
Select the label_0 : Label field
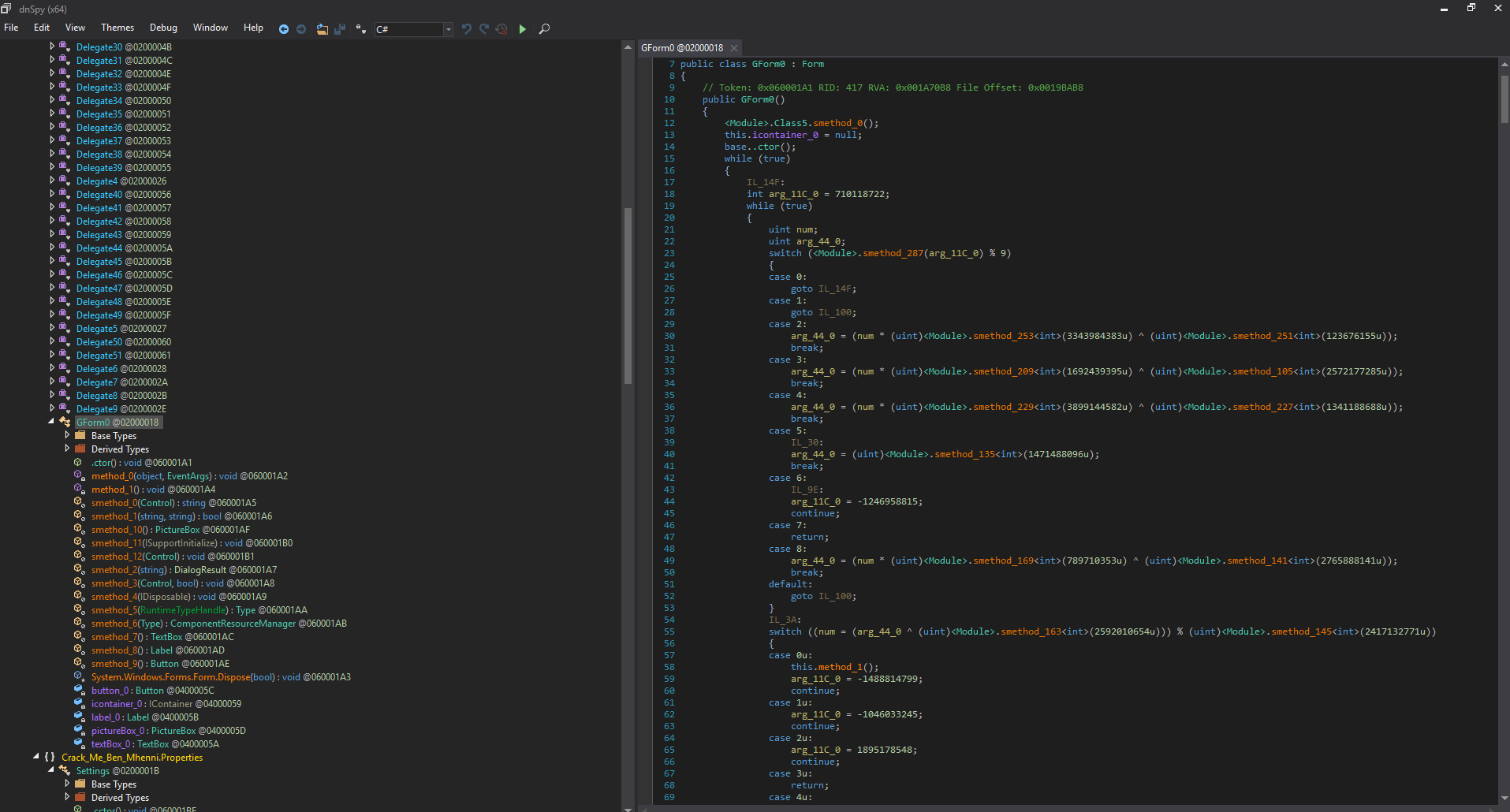144,717
